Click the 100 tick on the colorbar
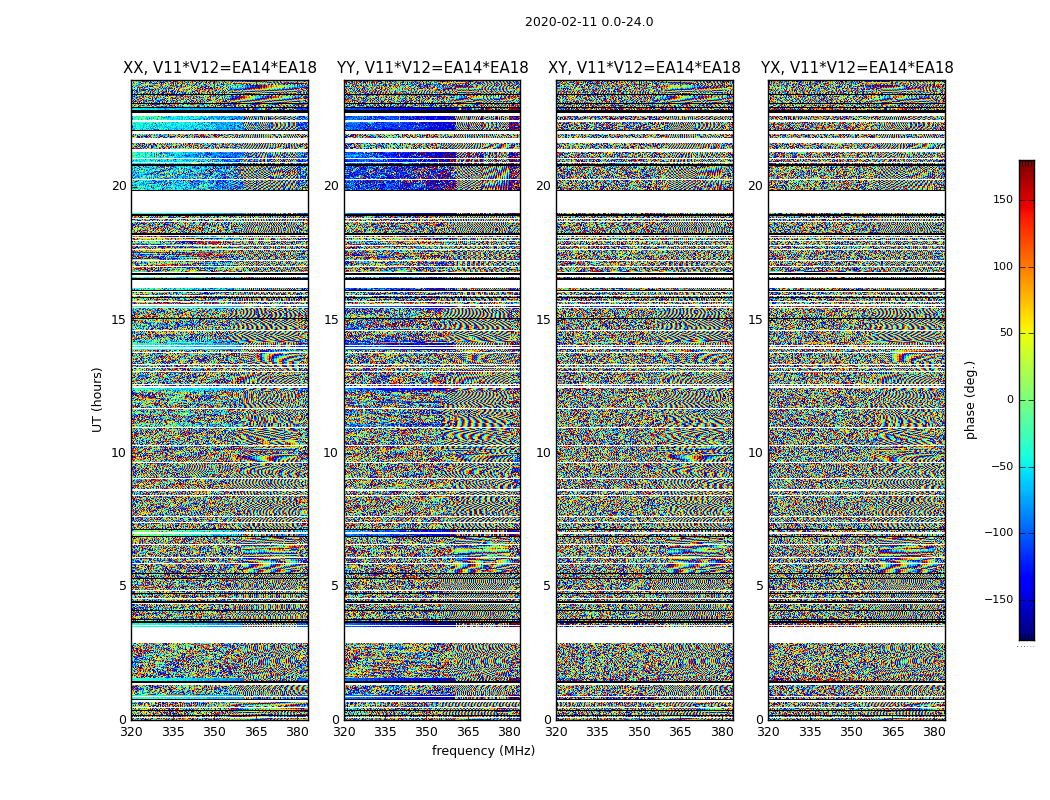Screen dimensions: 1050x800 (1003, 266)
